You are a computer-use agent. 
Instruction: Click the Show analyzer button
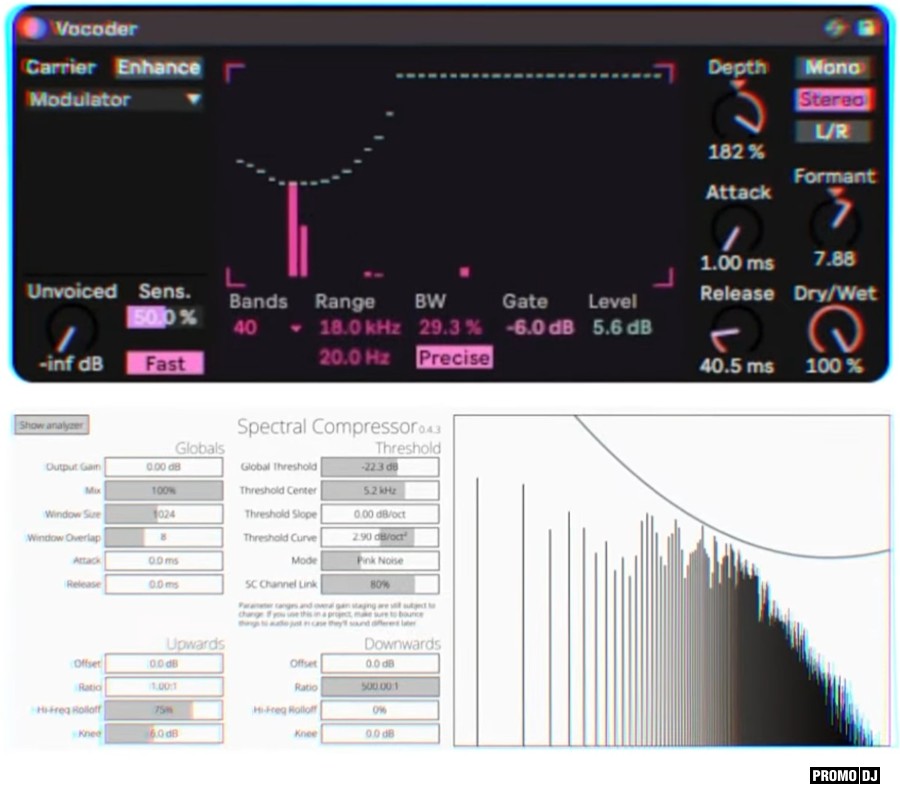click(52, 425)
